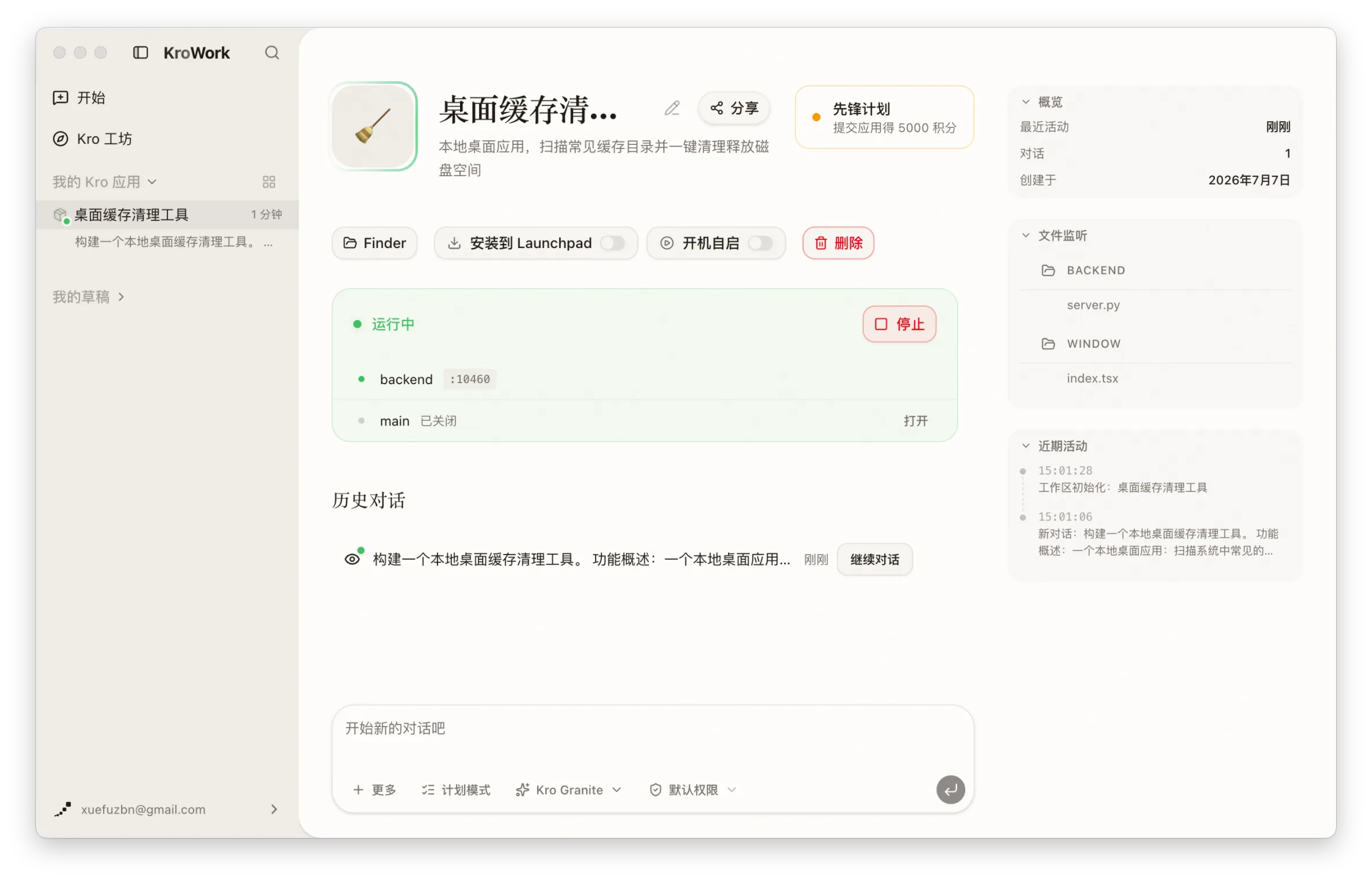Viewport: 1372px width, 882px height.
Task: Click the 15:01:06 new conversation activity entry
Action: click(1158, 533)
